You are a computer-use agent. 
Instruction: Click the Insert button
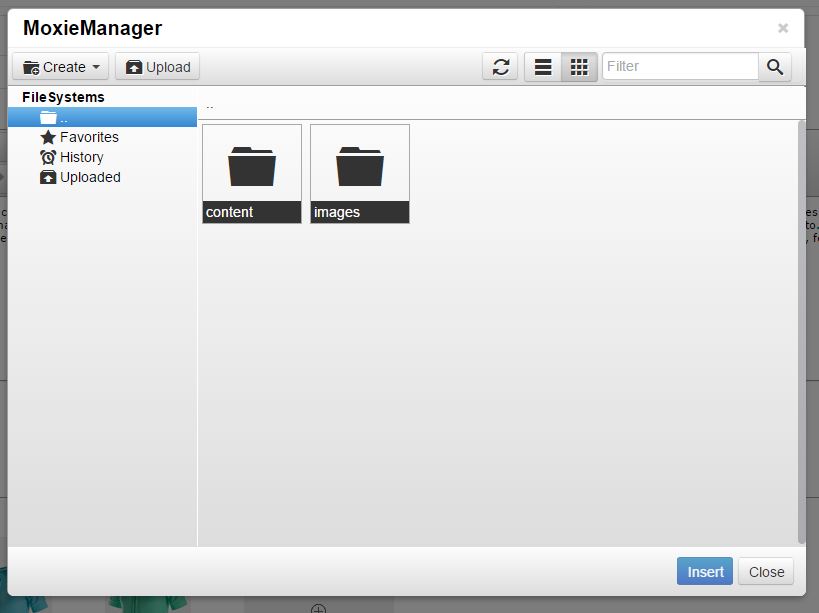coord(705,571)
